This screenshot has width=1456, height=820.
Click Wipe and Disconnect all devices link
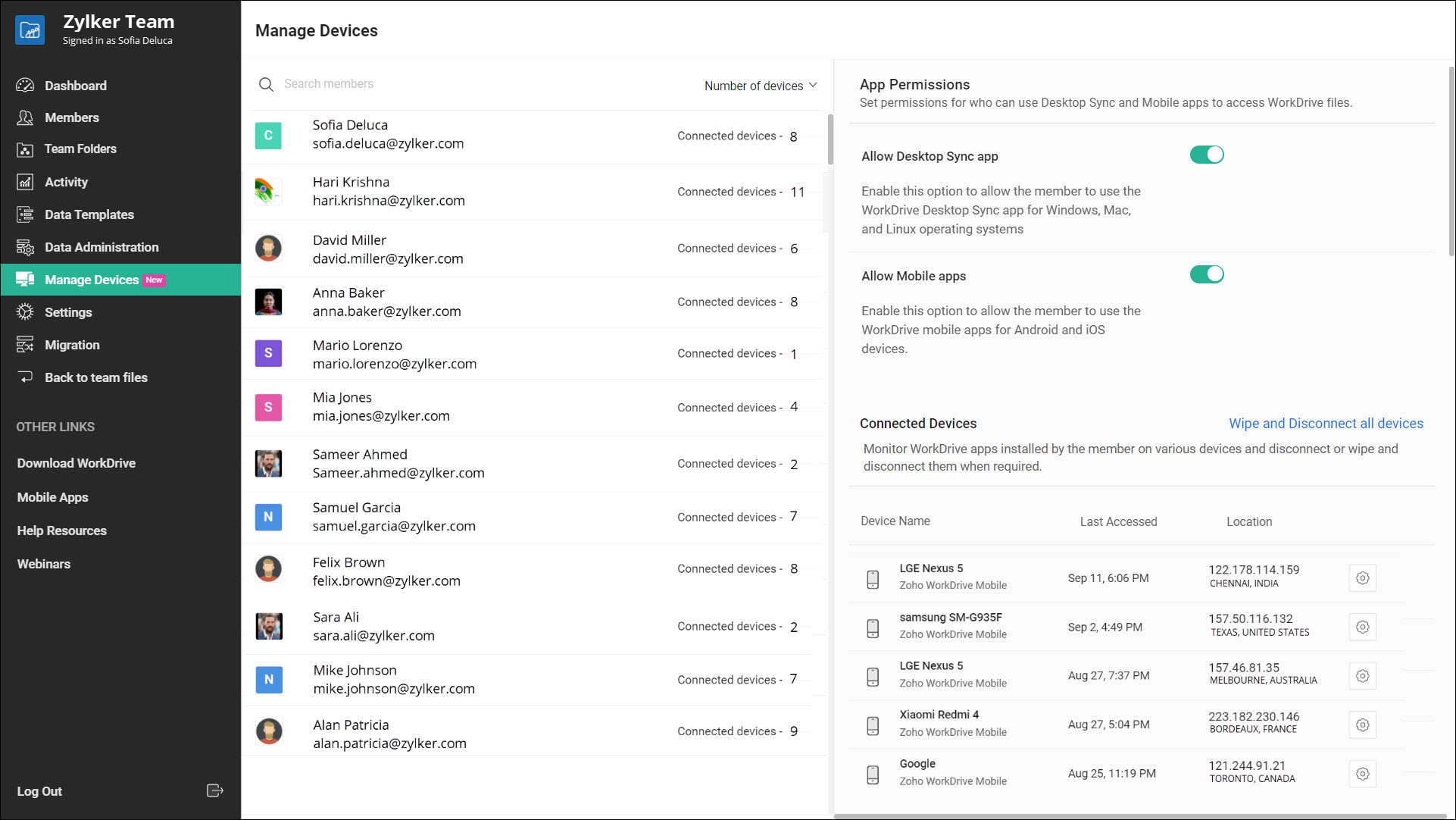[1325, 424]
